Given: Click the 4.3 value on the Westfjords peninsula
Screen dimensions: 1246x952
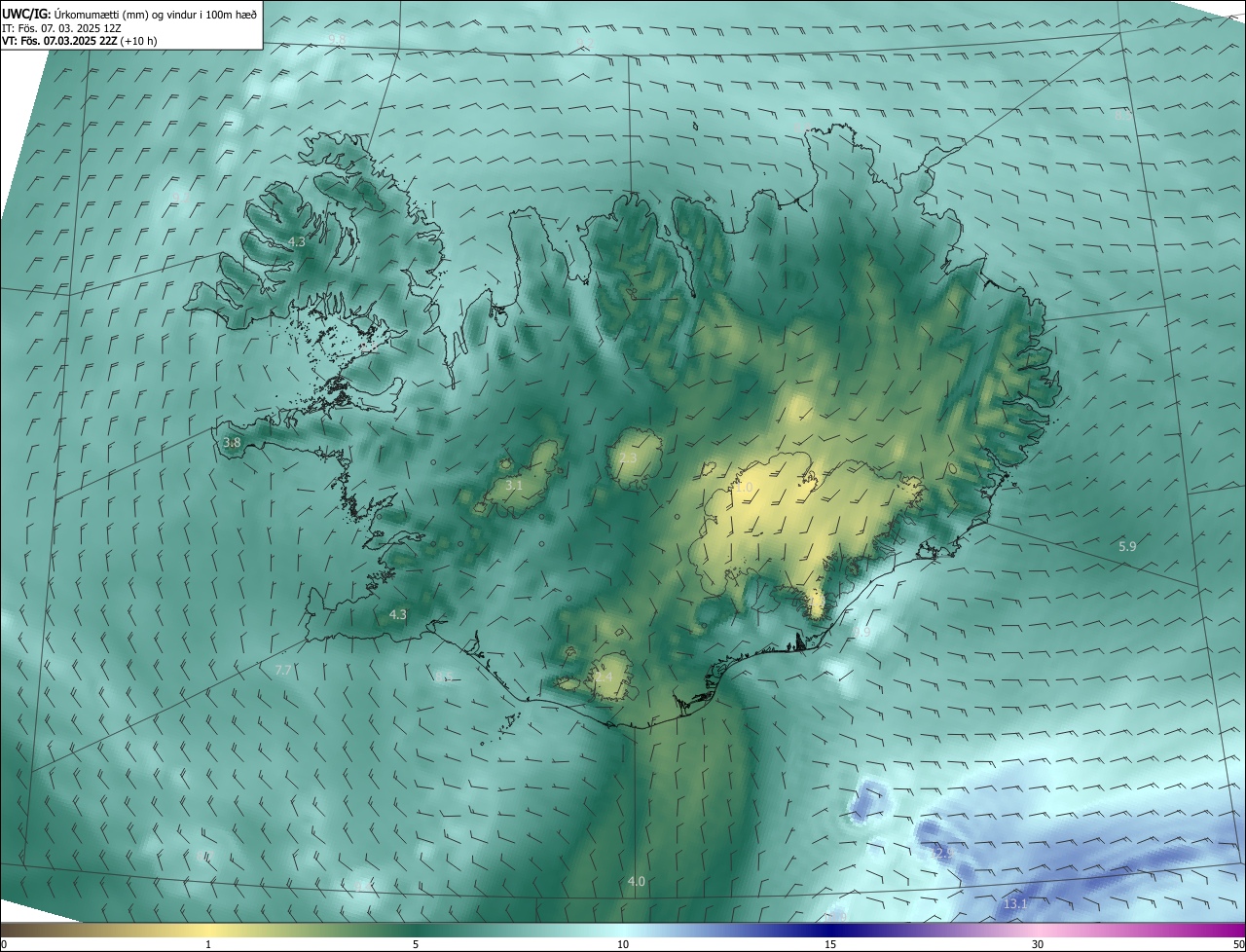Looking at the screenshot, I should click(297, 241).
